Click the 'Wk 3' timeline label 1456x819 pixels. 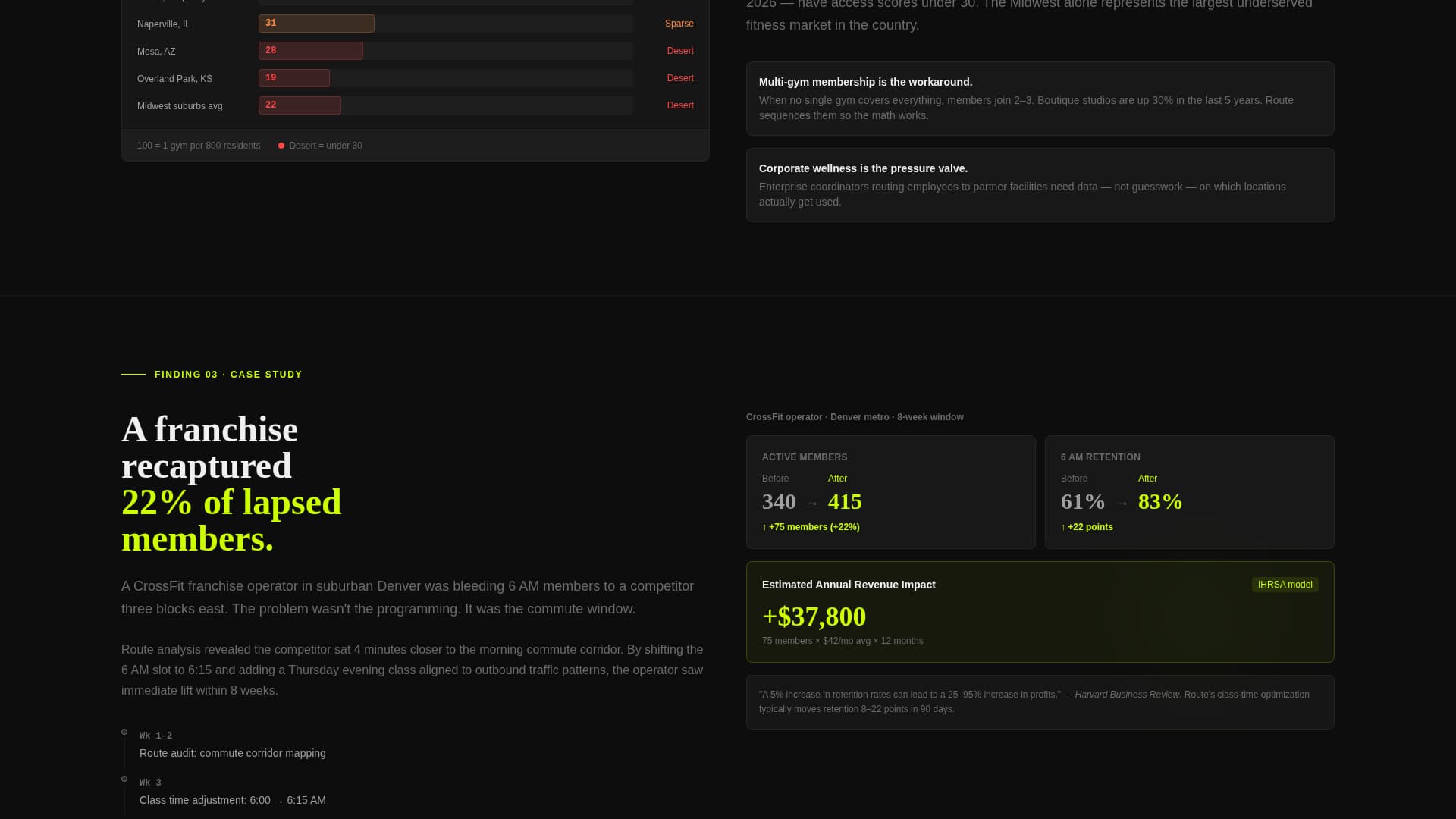tap(150, 783)
